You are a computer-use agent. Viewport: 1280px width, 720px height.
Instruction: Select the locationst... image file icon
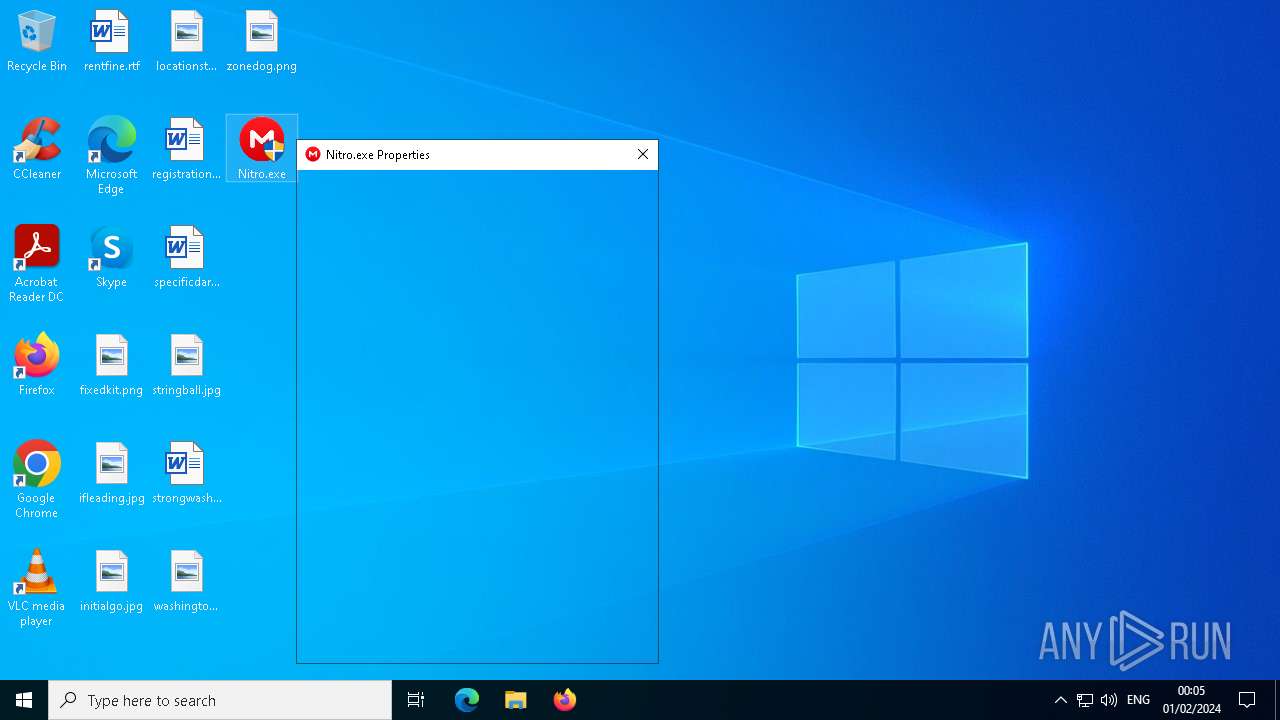point(187,41)
